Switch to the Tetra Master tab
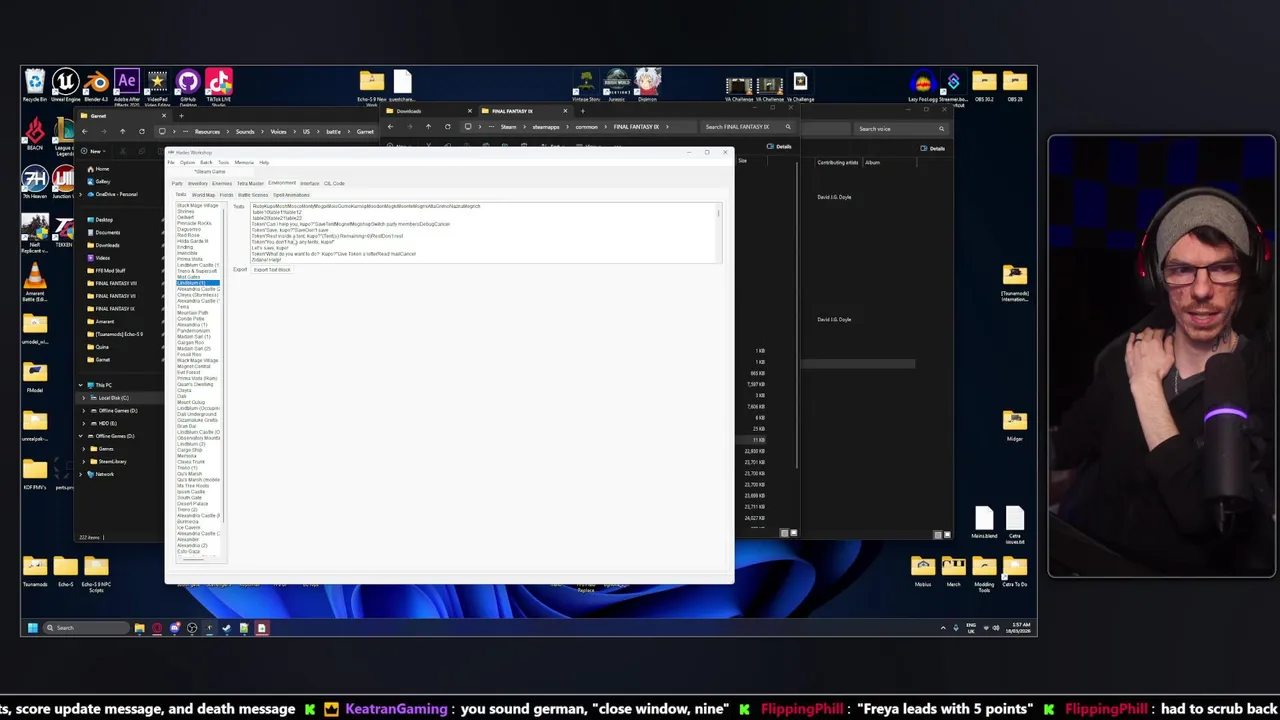Screen dimensions: 1280x720 pyautogui.click(x=250, y=183)
